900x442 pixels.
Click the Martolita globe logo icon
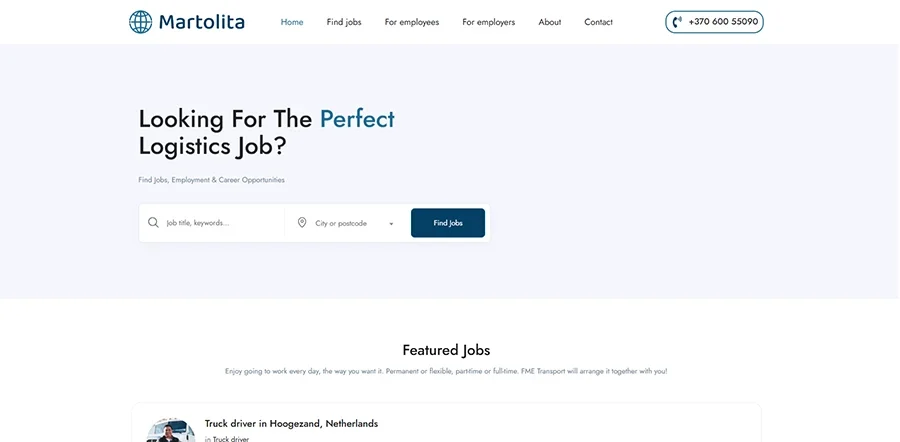coord(141,22)
